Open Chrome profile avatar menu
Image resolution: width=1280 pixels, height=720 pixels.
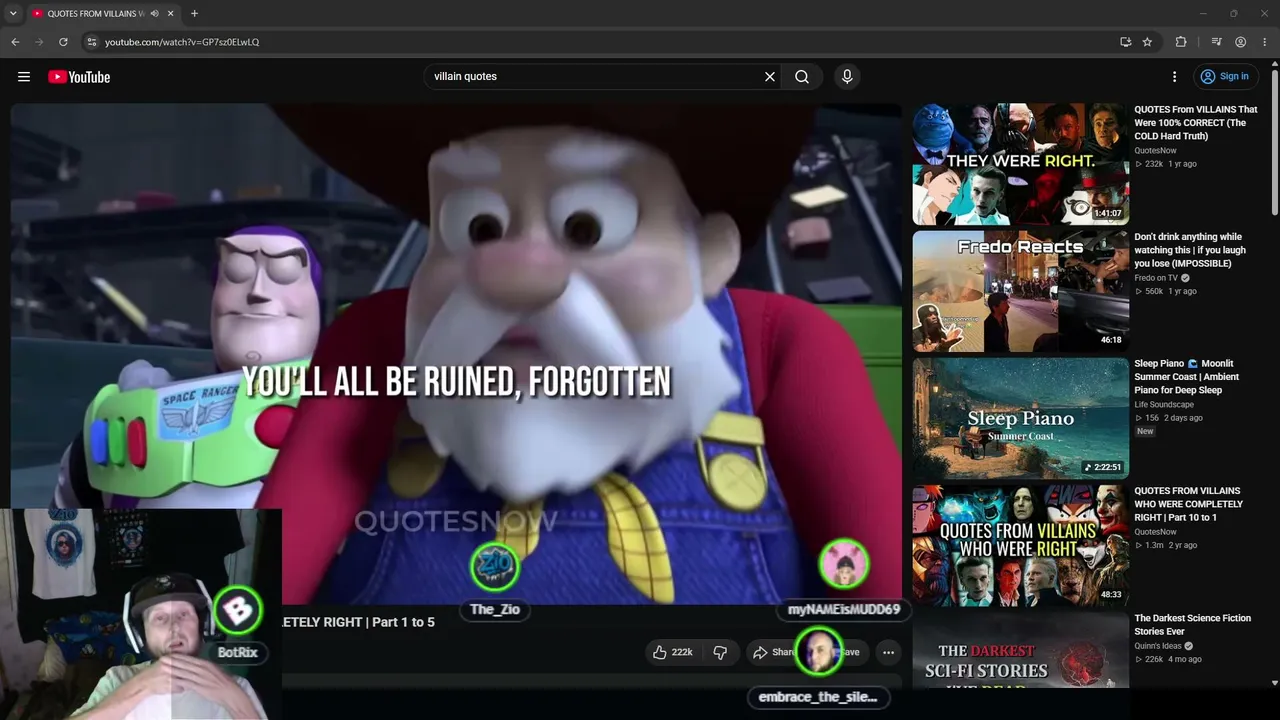1241,42
